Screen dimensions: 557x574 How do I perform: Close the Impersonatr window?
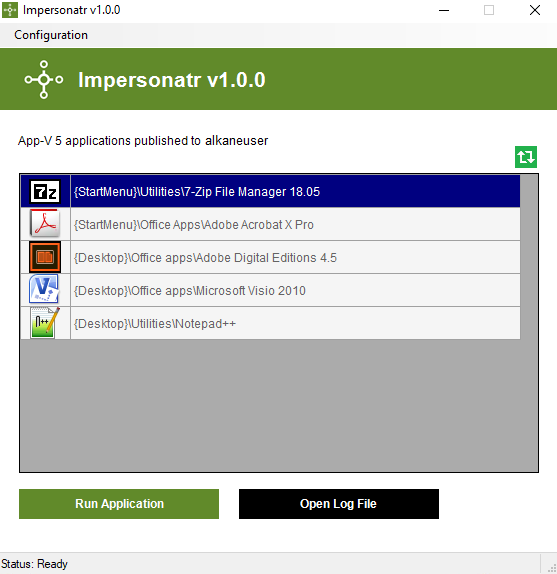[x=535, y=10]
